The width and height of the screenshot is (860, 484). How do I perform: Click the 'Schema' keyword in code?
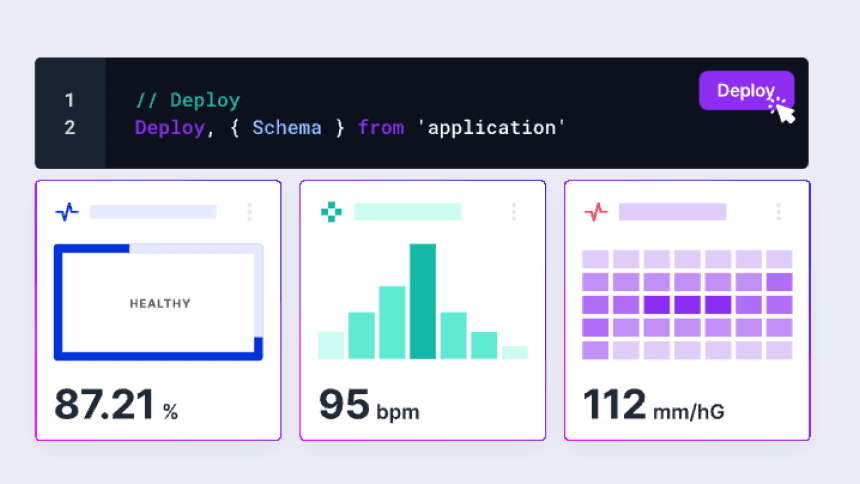point(287,128)
